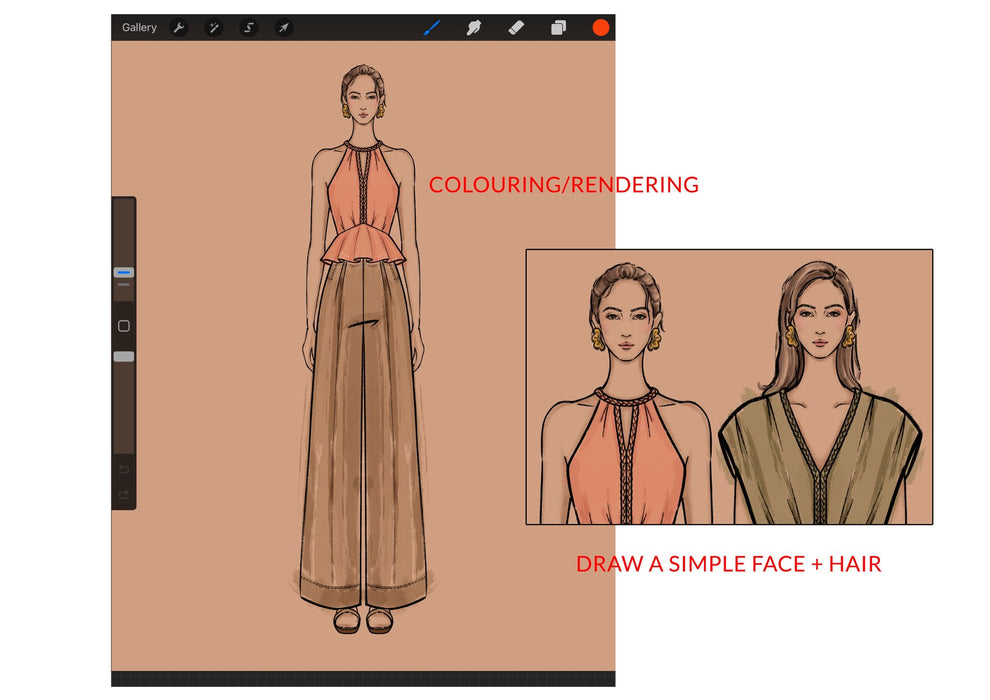The image size is (990, 700).
Task: Open the orange color picker
Action: [599, 27]
